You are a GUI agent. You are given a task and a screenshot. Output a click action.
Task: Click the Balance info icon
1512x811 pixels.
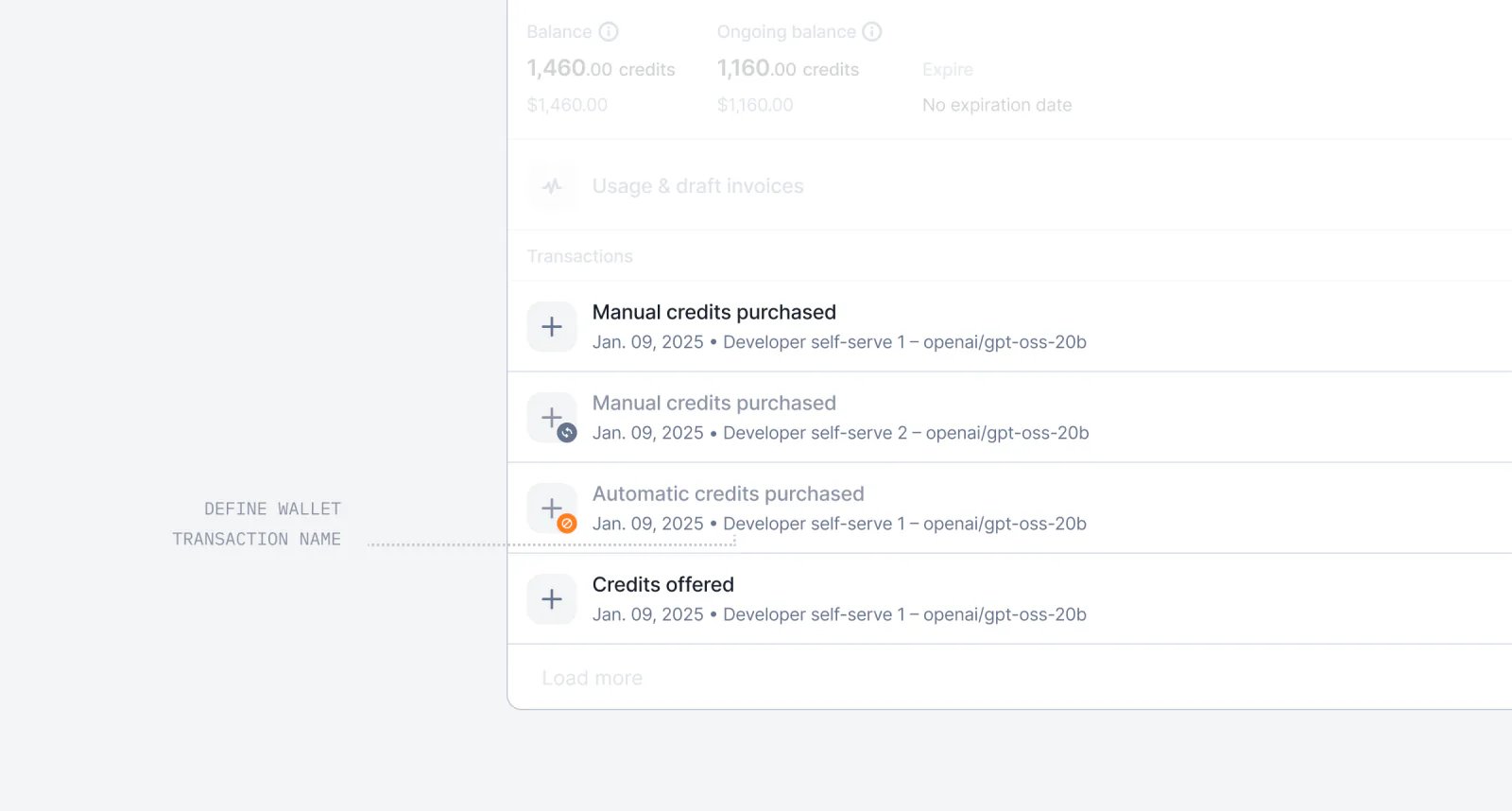click(x=609, y=32)
